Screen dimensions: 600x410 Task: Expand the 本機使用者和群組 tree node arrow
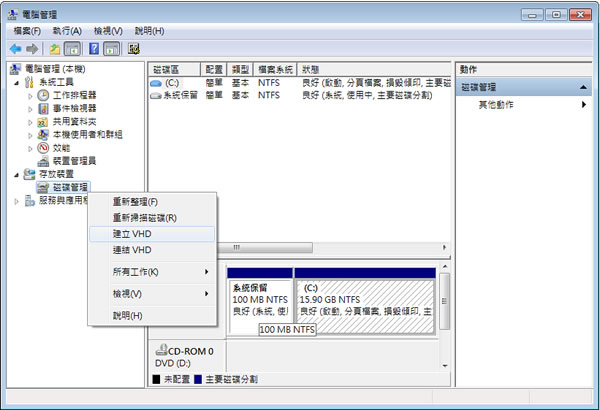tap(30, 134)
